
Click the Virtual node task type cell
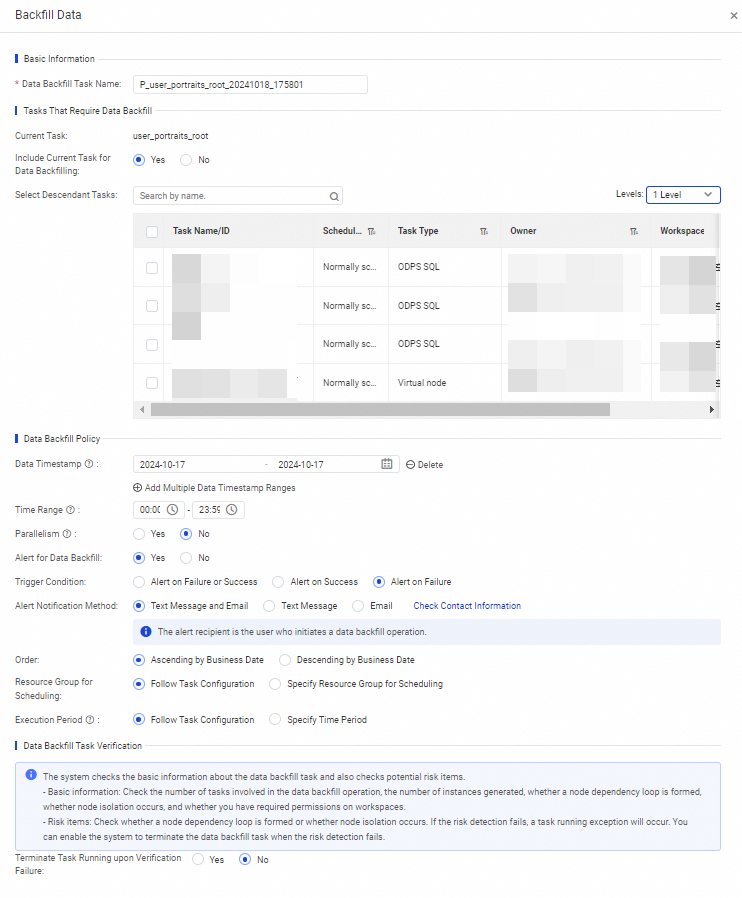pos(422,383)
